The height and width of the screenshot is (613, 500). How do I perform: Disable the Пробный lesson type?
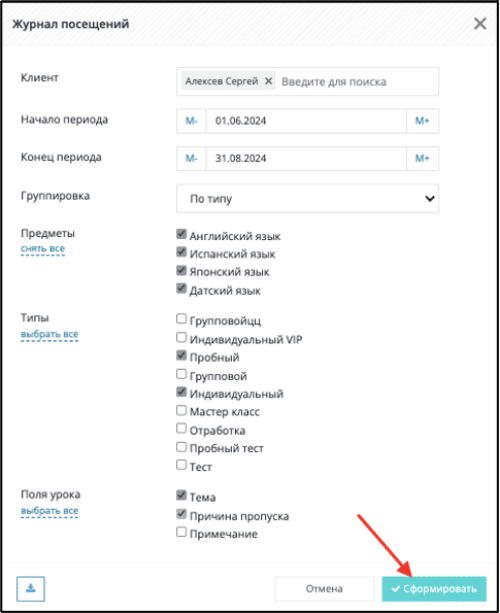[x=181, y=355]
